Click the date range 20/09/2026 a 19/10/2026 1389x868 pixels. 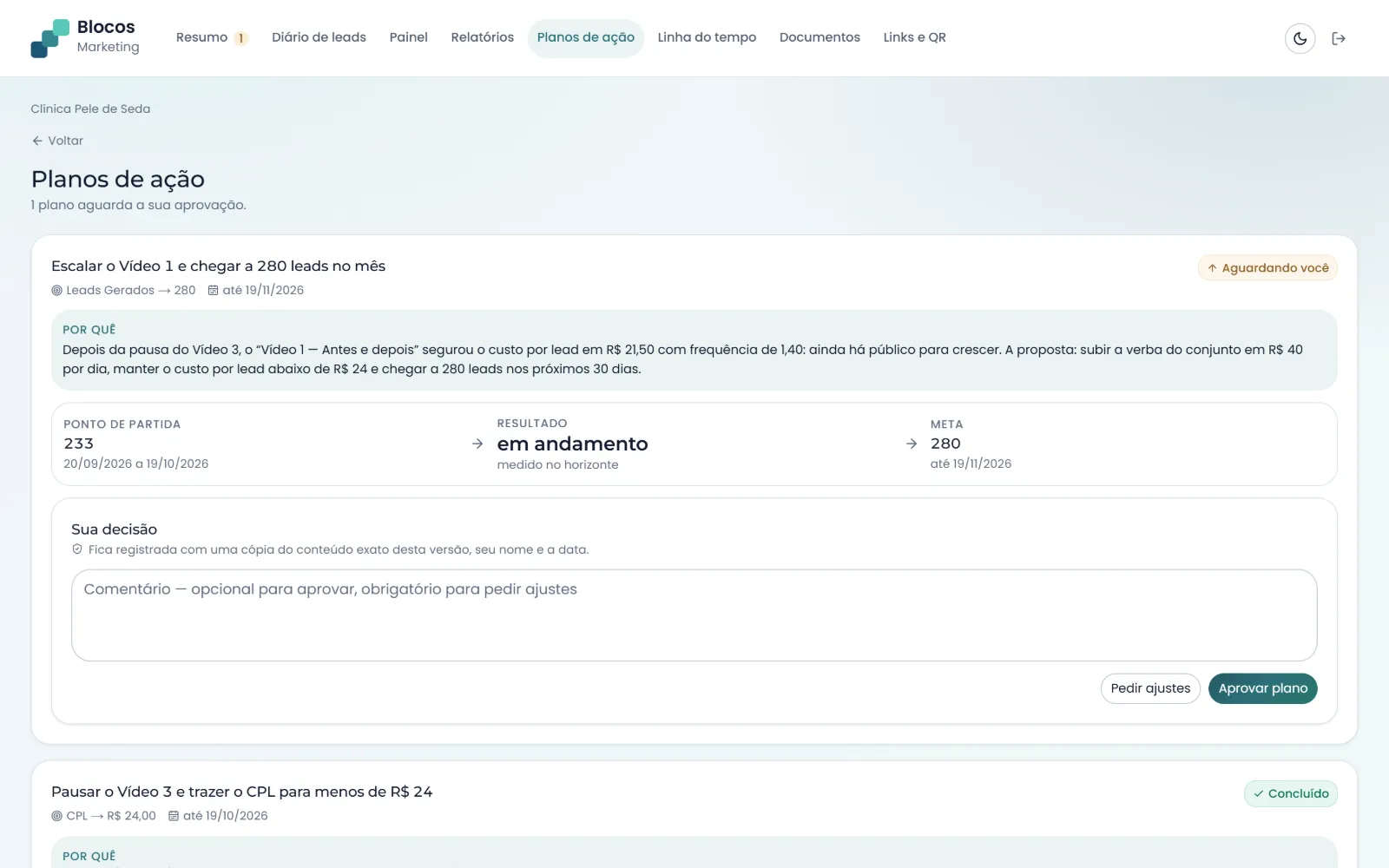tap(135, 464)
